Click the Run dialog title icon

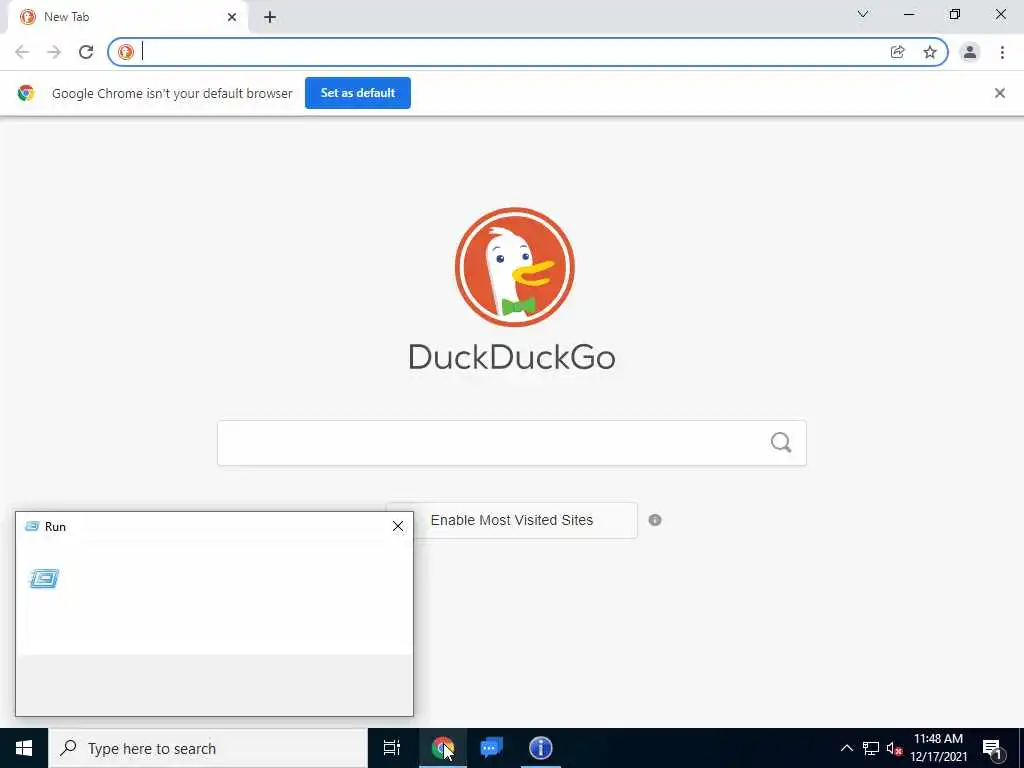click(32, 526)
